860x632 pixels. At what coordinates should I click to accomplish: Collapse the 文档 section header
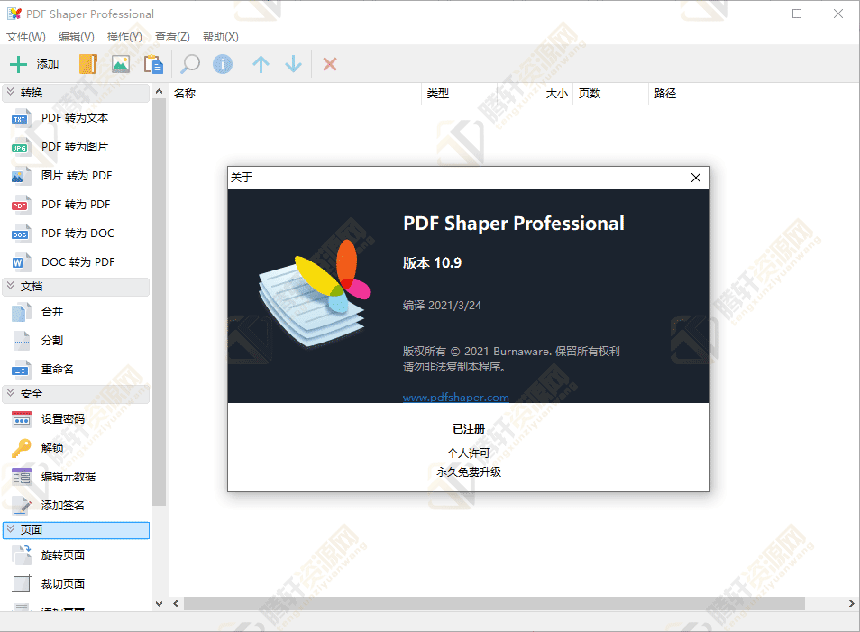pos(76,286)
